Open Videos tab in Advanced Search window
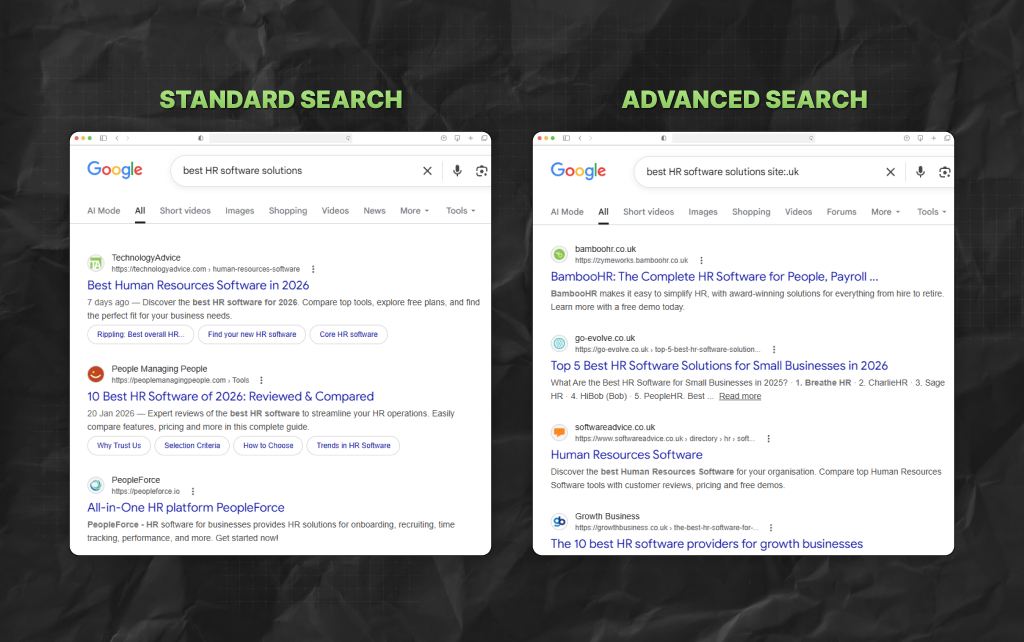Image resolution: width=1024 pixels, height=642 pixels. pos(798,212)
